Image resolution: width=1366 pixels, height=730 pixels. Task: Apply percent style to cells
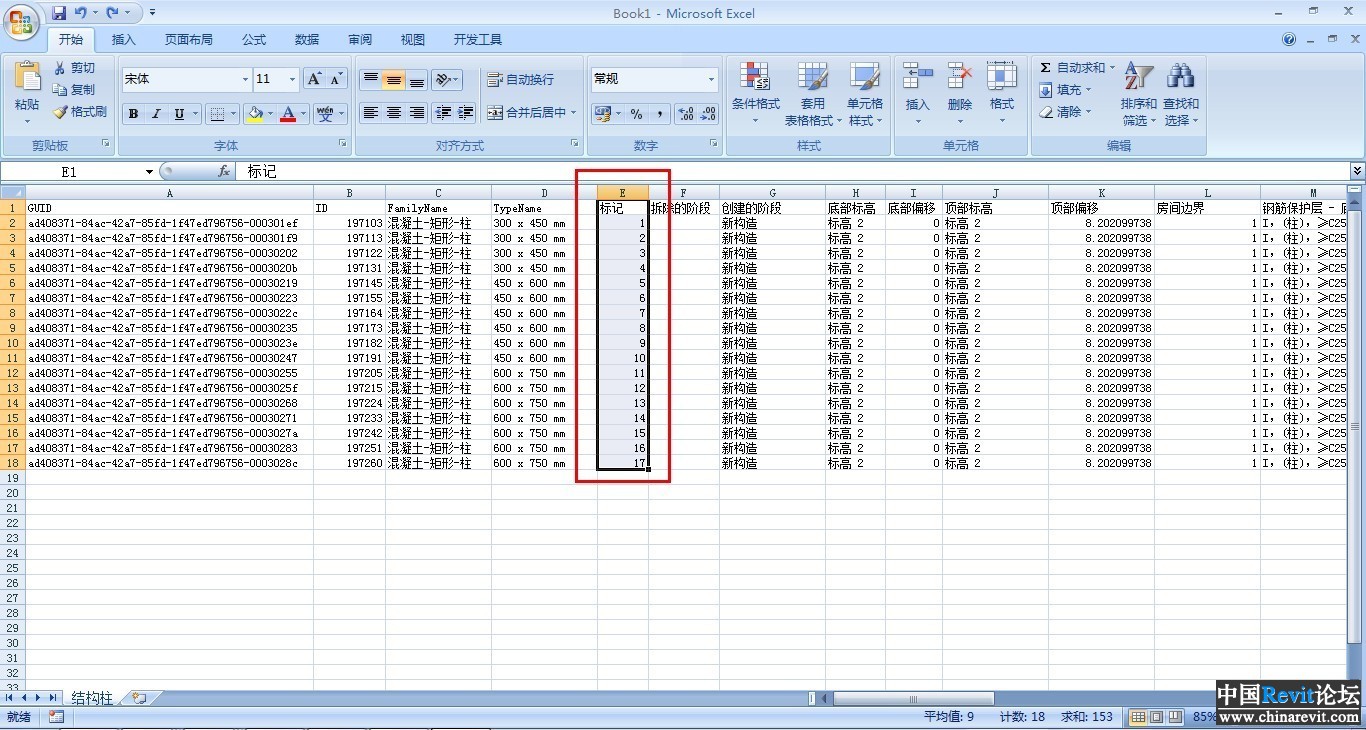click(636, 114)
